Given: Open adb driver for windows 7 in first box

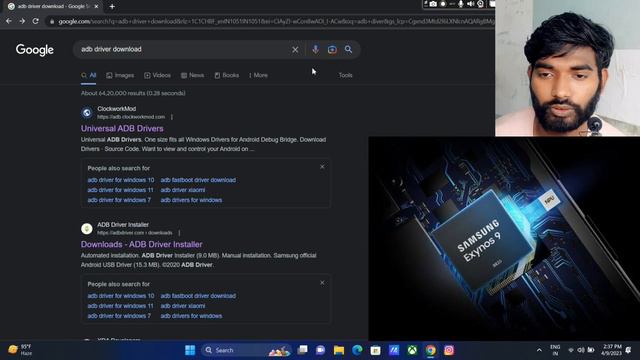Looking at the screenshot, I should [x=119, y=200].
